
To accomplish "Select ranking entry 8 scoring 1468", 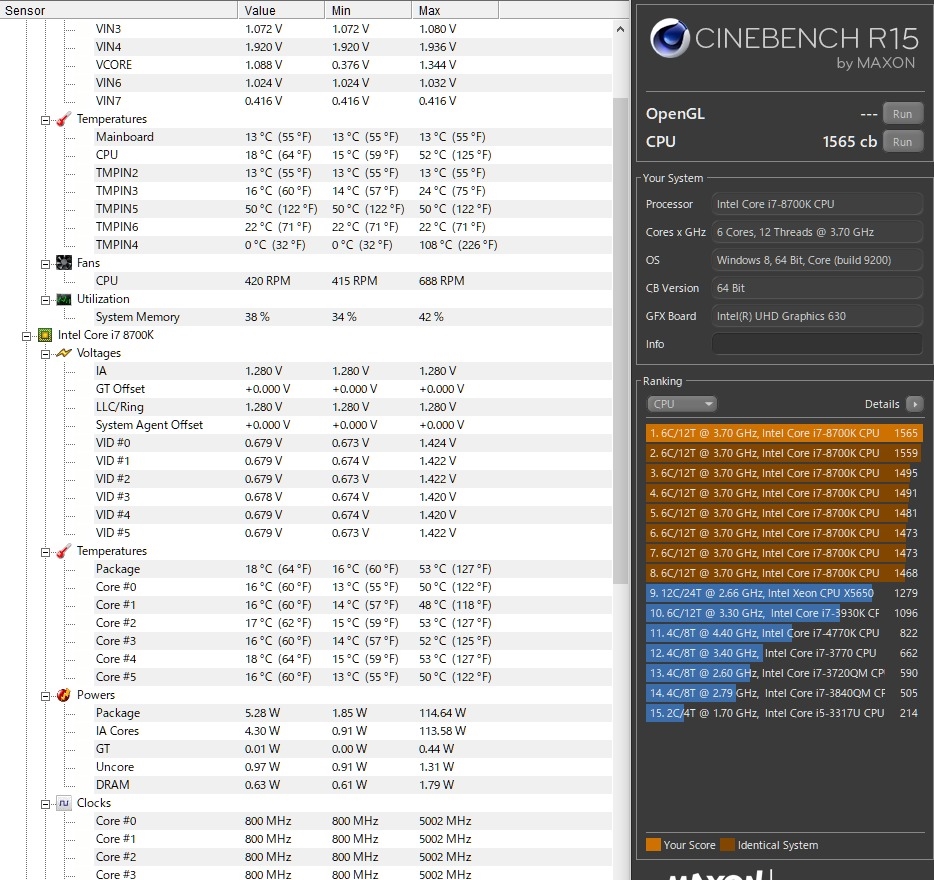I will [784, 573].
